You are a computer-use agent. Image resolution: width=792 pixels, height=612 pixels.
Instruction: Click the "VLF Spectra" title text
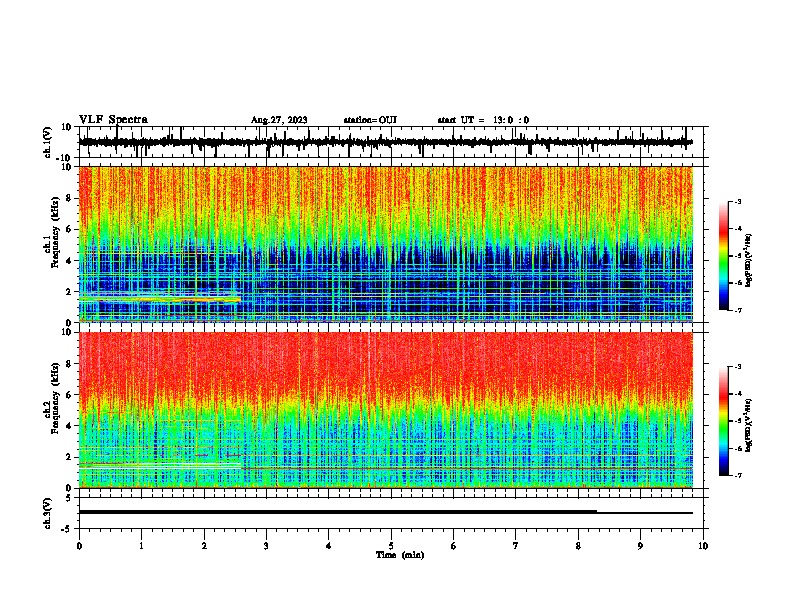point(113,119)
